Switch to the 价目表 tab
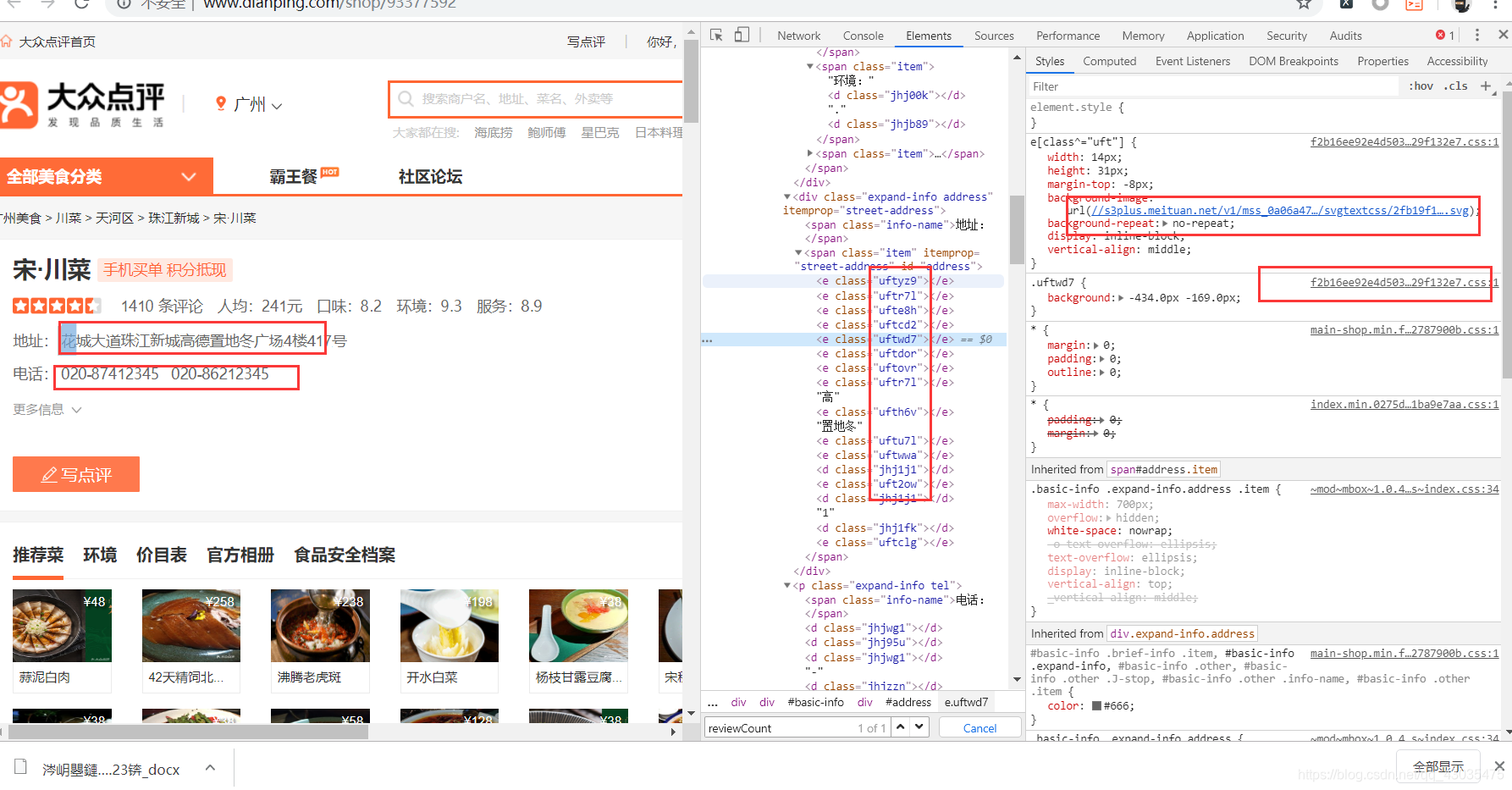The width and height of the screenshot is (1512, 790). click(162, 555)
